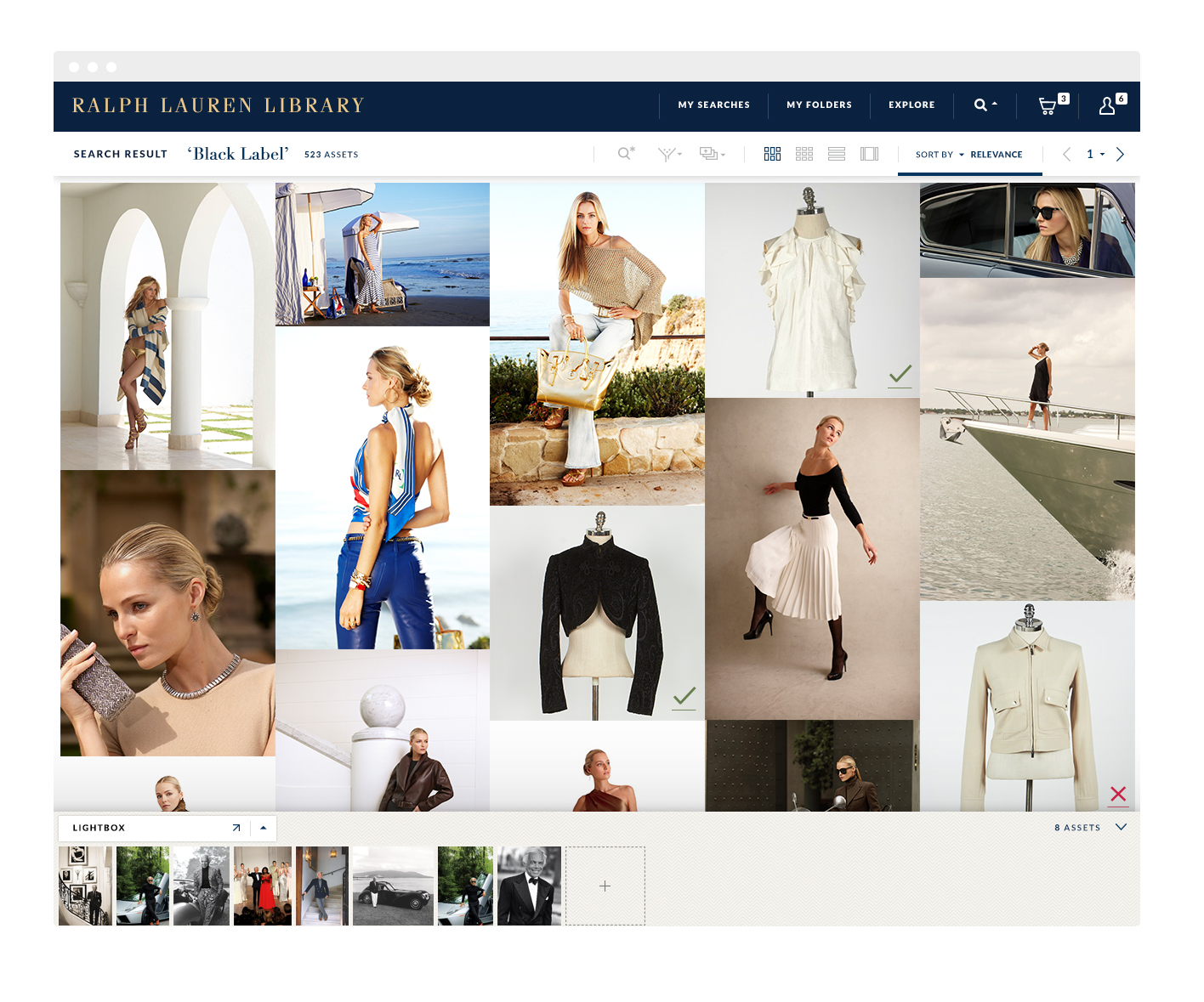1204x1002 pixels.
Task: Switch to list rows view
Action: pos(837,154)
